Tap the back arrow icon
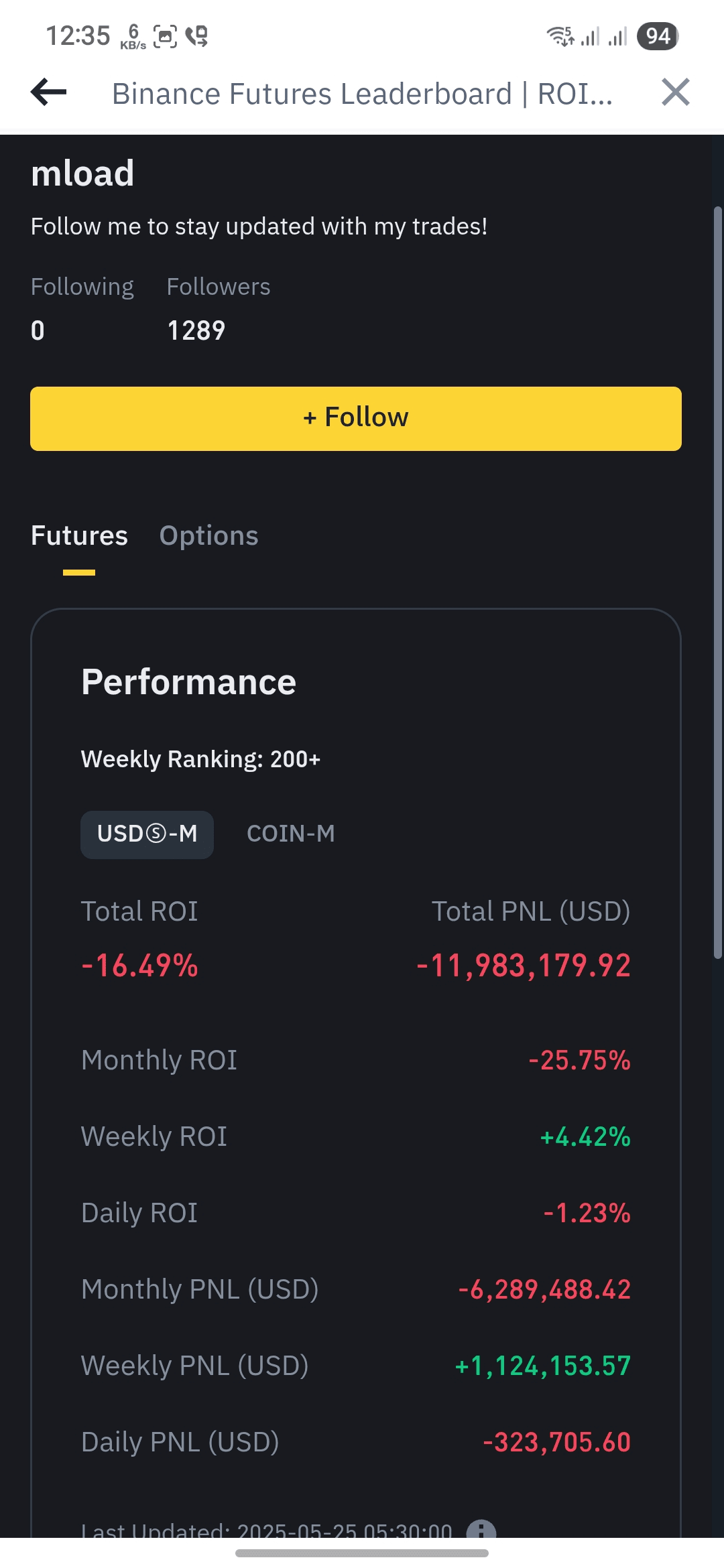The height and width of the screenshot is (1568, 724). [49, 92]
